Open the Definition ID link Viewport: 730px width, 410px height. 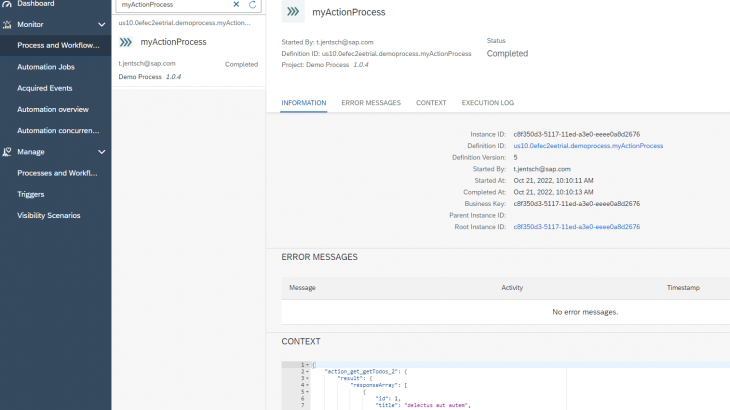coord(588,146)
